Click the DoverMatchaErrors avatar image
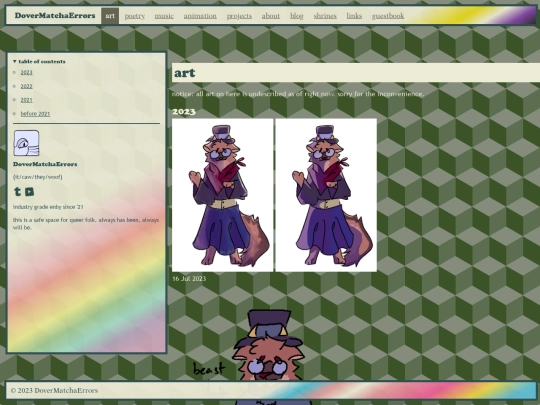 (x=26, y=143)
